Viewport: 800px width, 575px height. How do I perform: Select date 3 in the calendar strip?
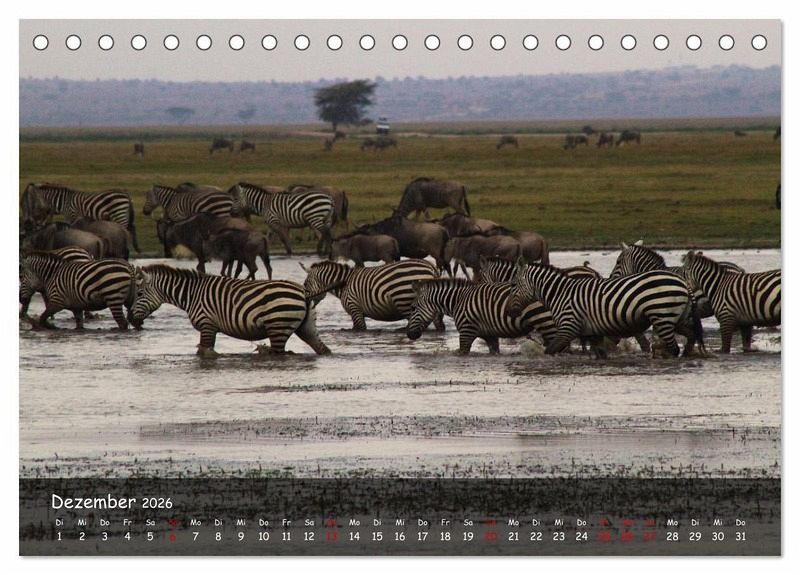click(105, 536)
